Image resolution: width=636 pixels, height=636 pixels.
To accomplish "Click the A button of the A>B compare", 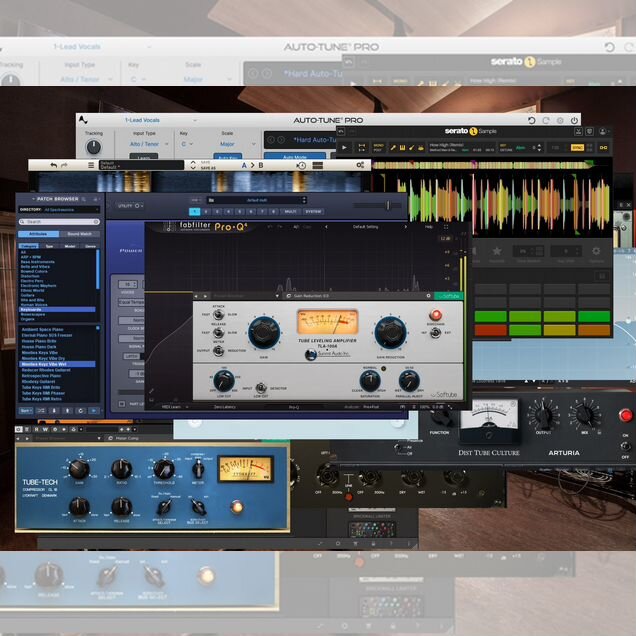I will click(x=244, y=165).
